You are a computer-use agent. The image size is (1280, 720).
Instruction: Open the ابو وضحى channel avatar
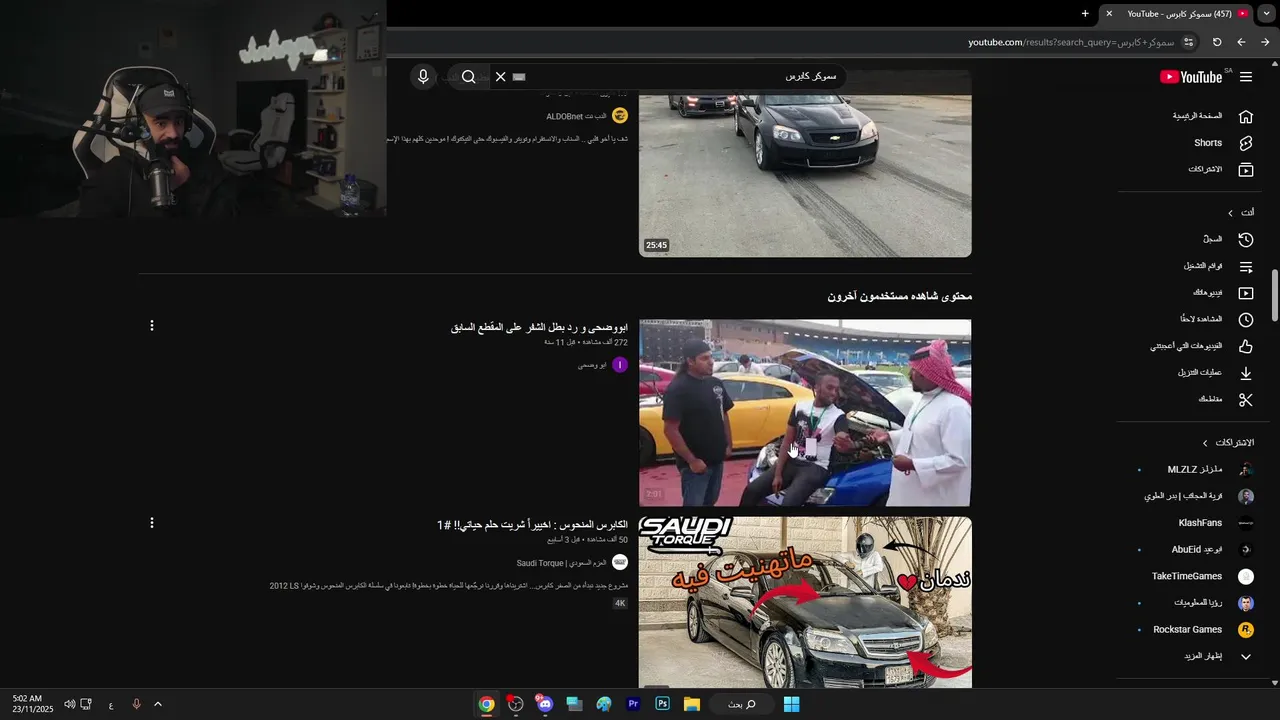[620, 365]
